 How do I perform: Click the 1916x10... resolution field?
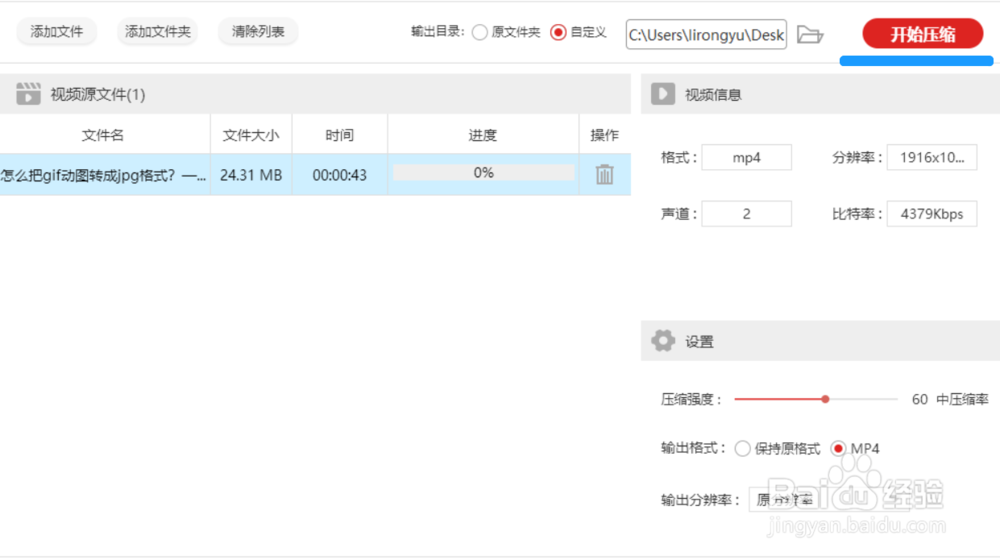pyautogui.click(x=932, y=158)
